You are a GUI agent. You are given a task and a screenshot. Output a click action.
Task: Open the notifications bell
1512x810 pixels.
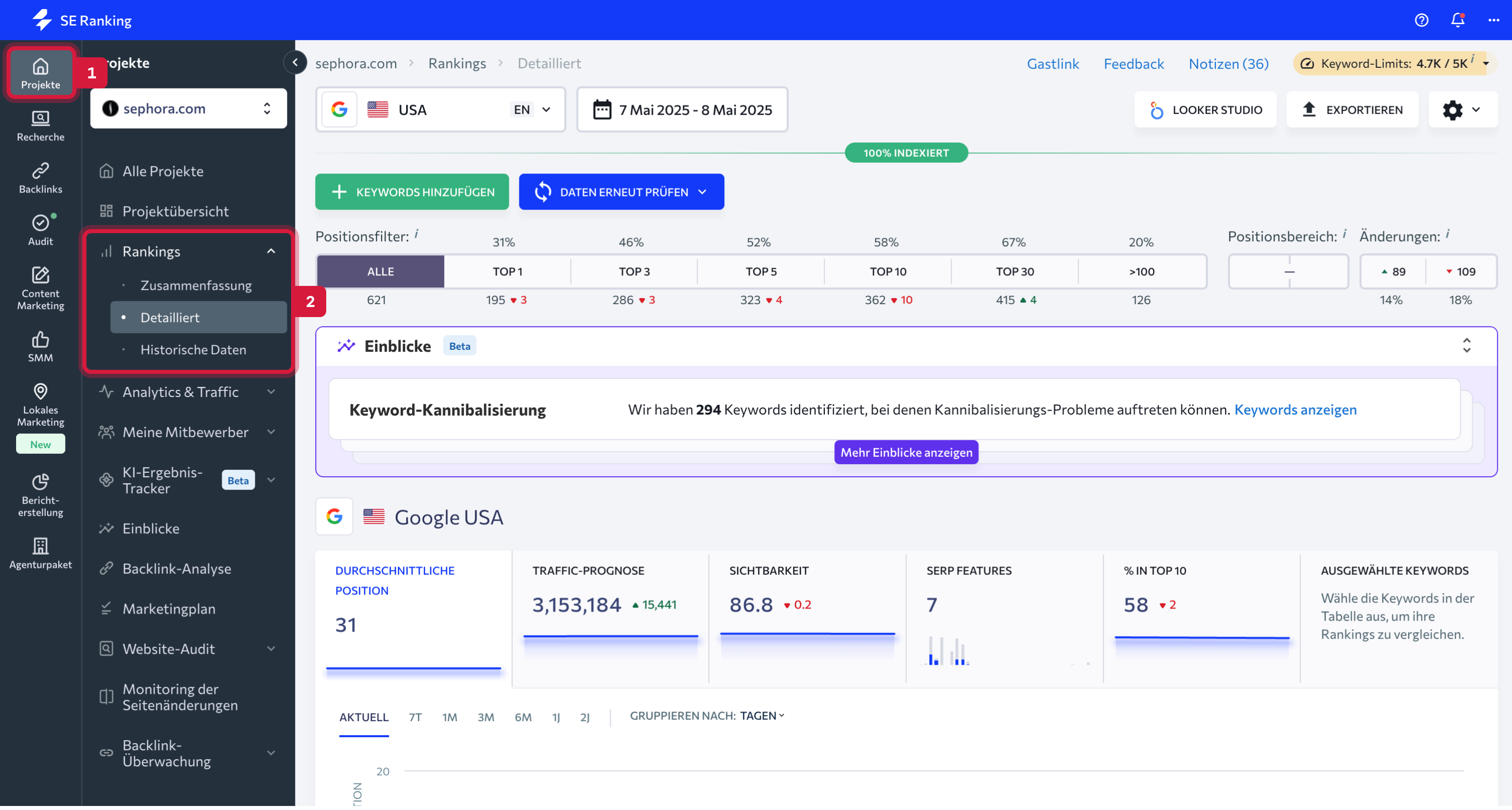1457,20
